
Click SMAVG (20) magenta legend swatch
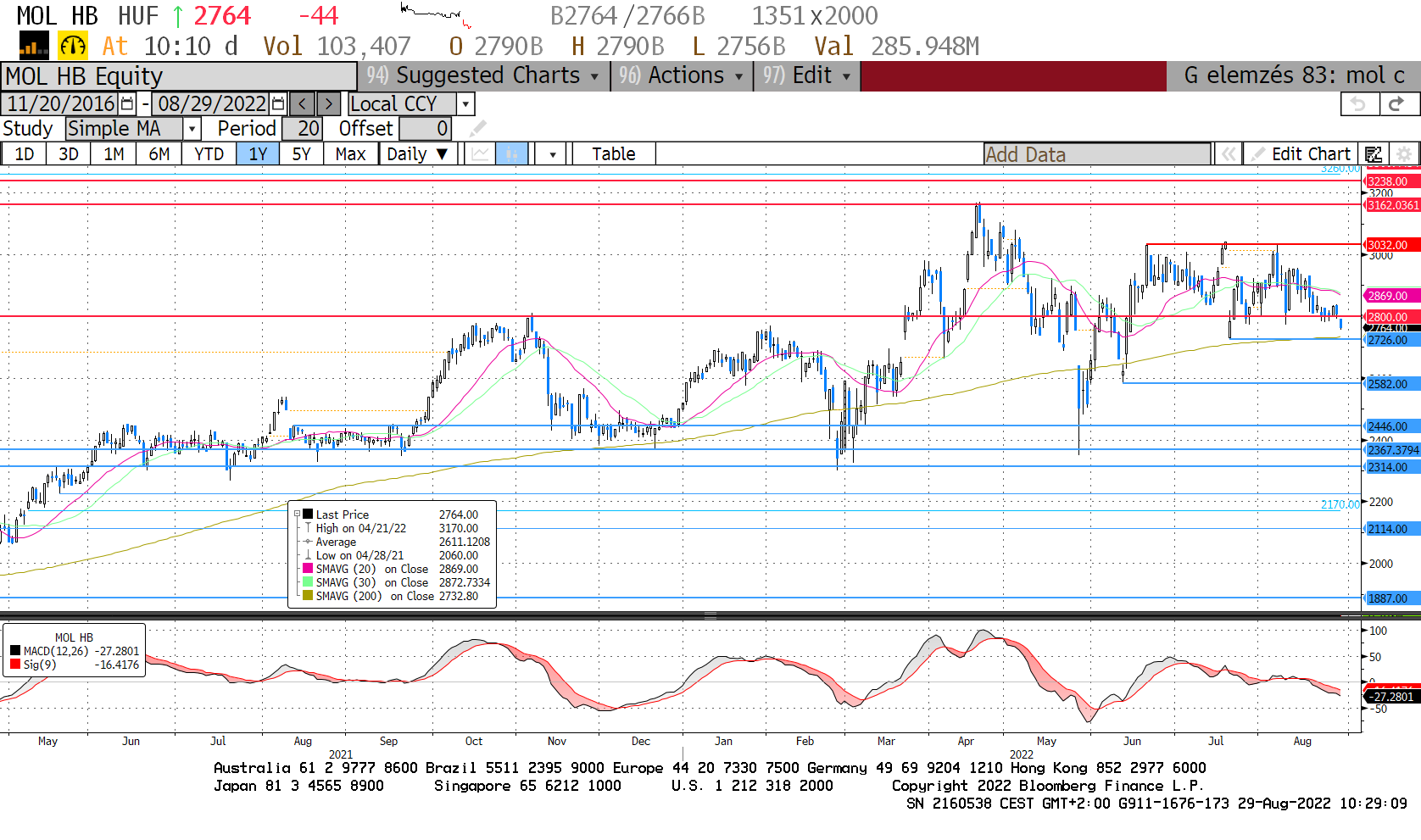(308, 568)
